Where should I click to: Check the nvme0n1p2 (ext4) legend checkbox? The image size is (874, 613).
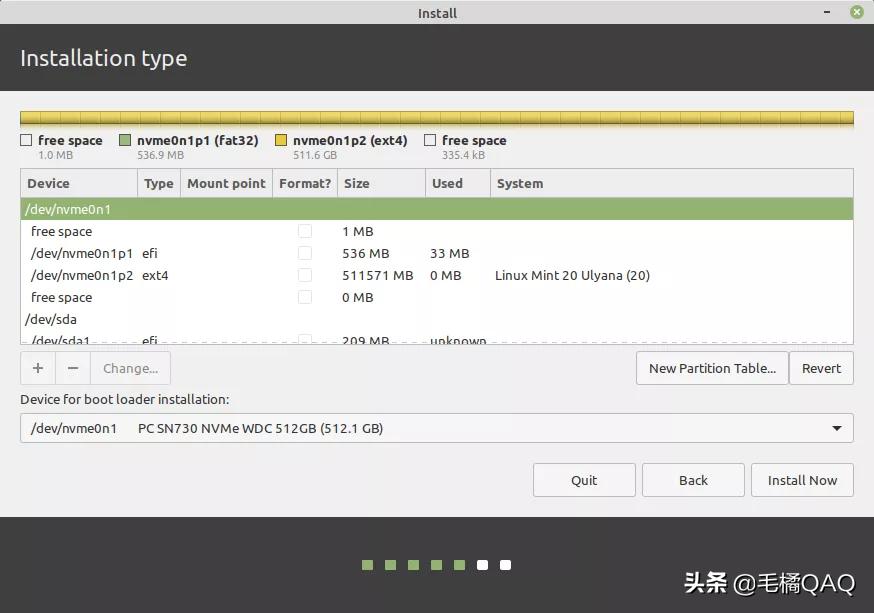283,140
